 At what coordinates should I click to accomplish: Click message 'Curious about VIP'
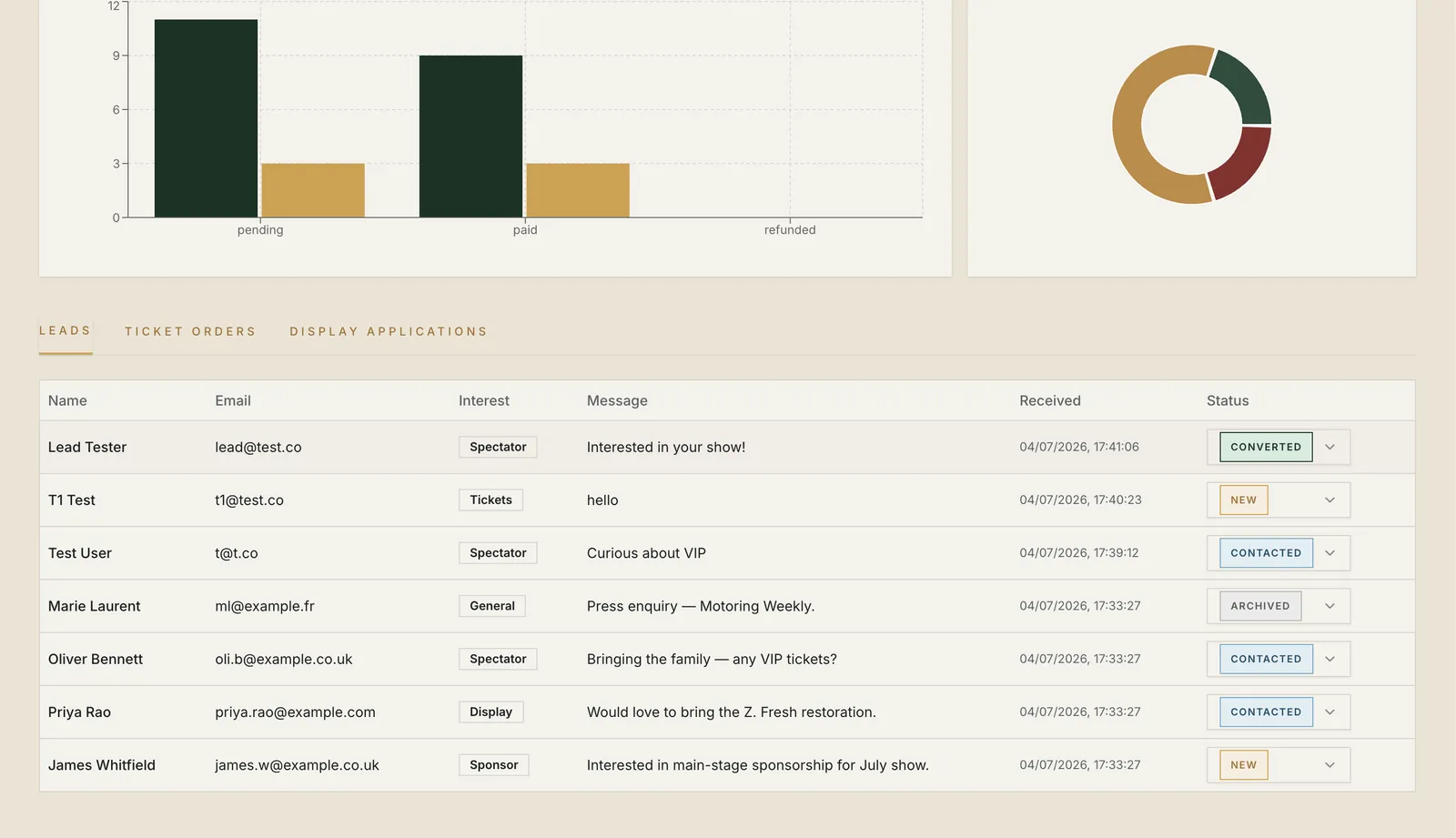pyautogui.click(x=646, y=553)
